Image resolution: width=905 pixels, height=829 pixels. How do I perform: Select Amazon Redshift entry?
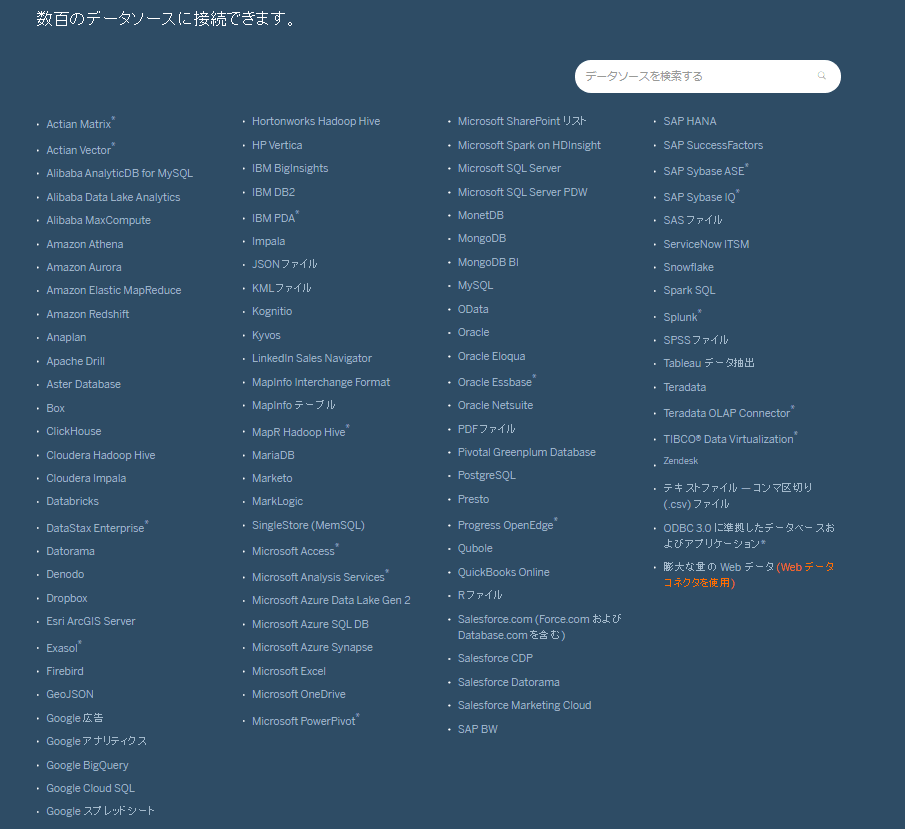click(x=88, y=314)
